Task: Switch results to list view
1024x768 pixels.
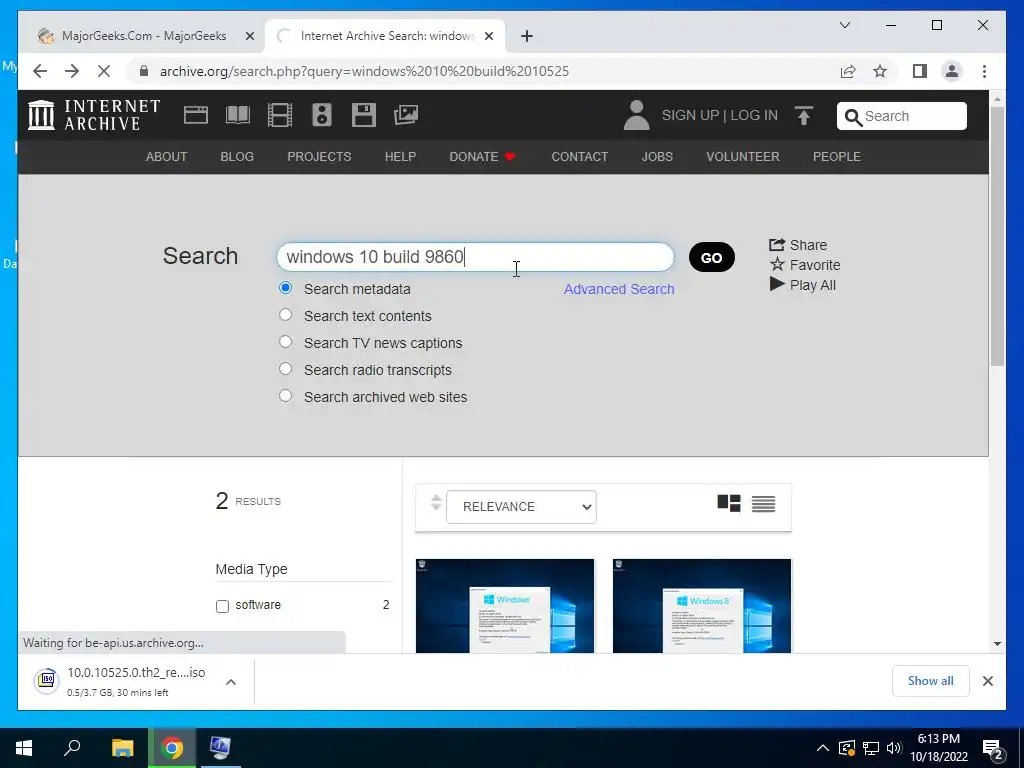Action: (x=763, y=504)
